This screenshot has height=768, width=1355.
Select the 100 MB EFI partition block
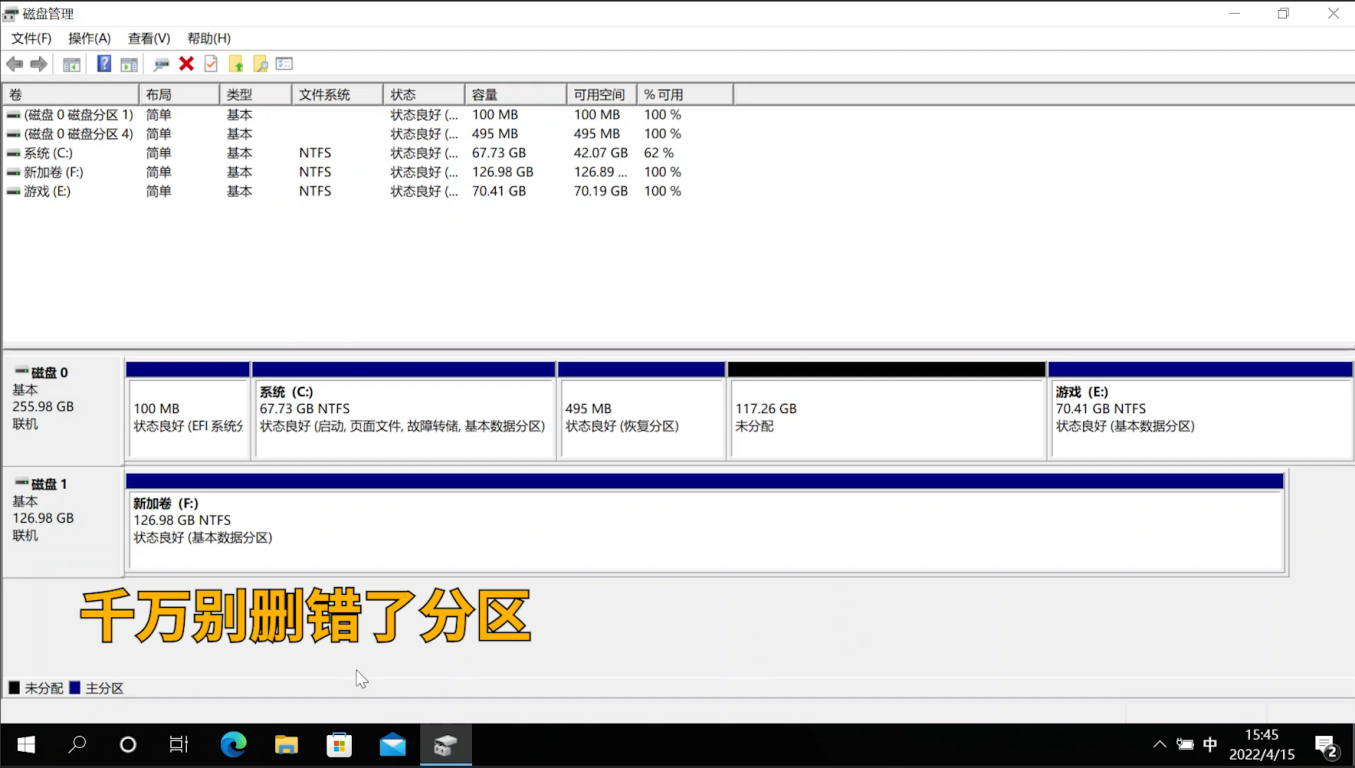coord(188,411)
